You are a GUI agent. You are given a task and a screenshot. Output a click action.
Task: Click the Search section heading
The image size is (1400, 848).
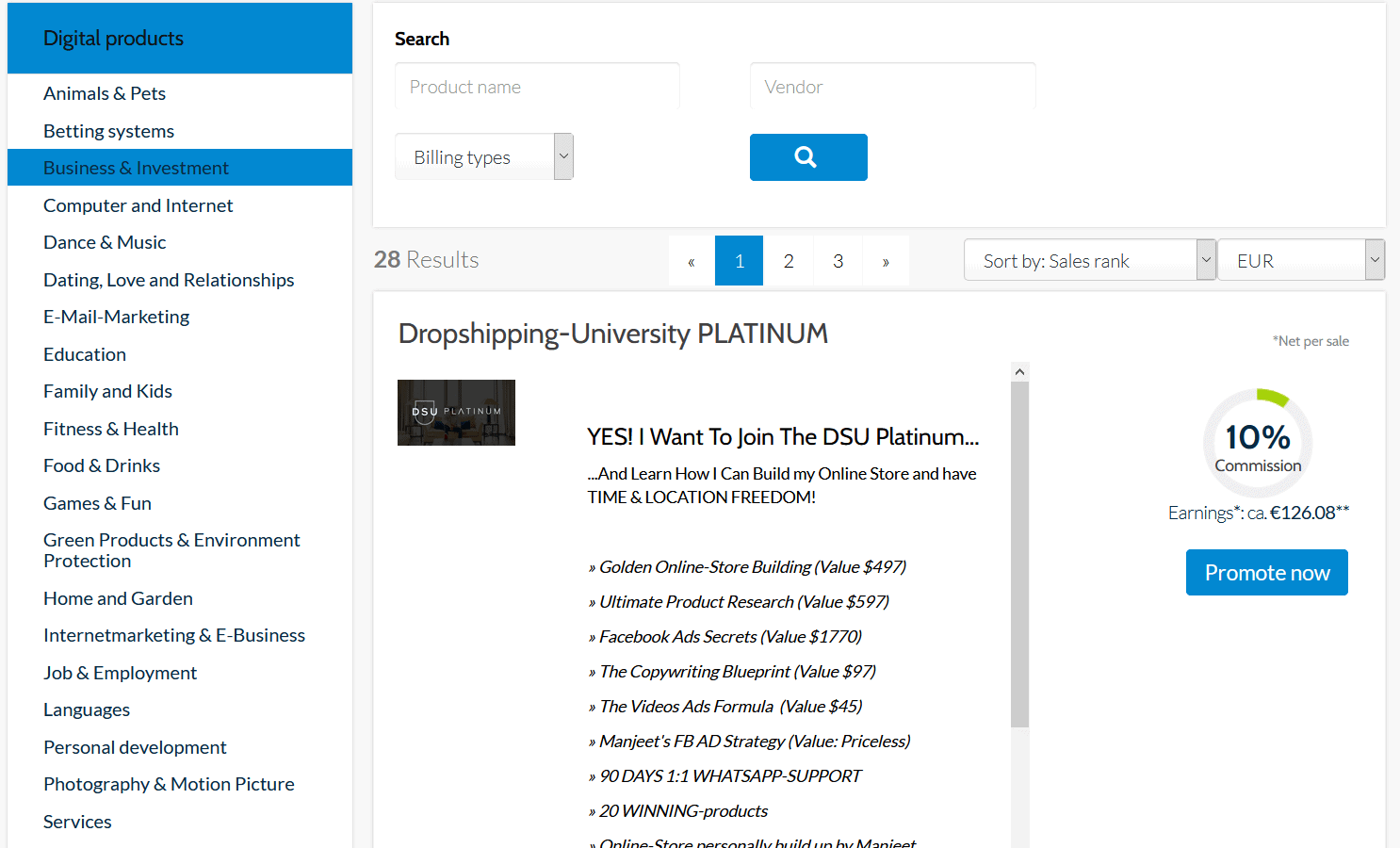422,39
